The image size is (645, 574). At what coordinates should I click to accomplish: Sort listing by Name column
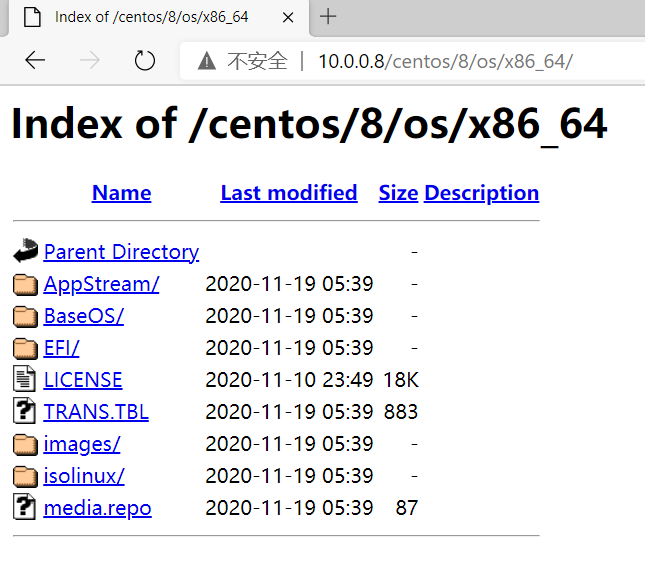coord(121,193)
